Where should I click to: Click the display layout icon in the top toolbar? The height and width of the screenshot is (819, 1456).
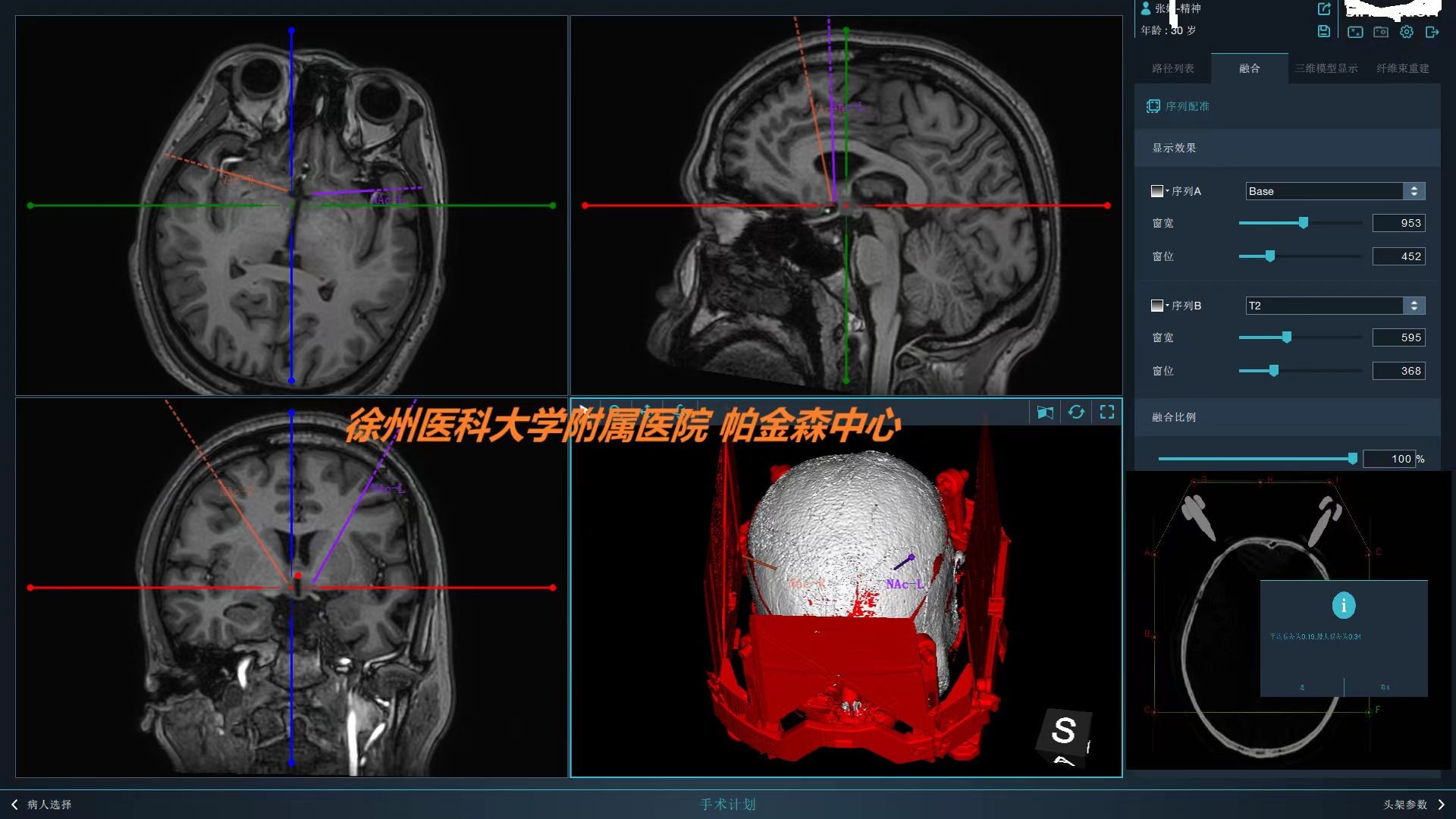pos(1355,32)
